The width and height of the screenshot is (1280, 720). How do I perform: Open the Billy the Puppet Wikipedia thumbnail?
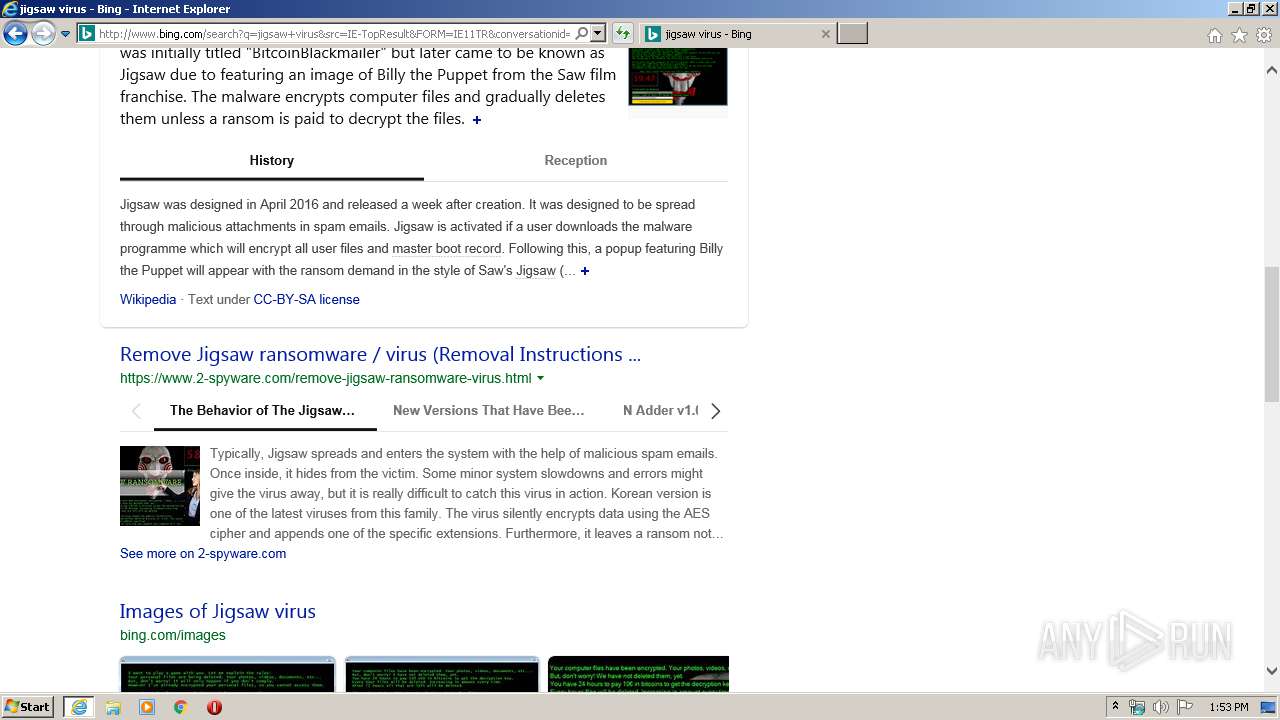678,77
